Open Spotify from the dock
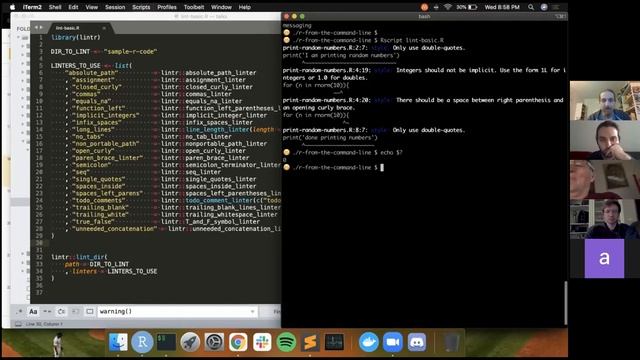 286,342
